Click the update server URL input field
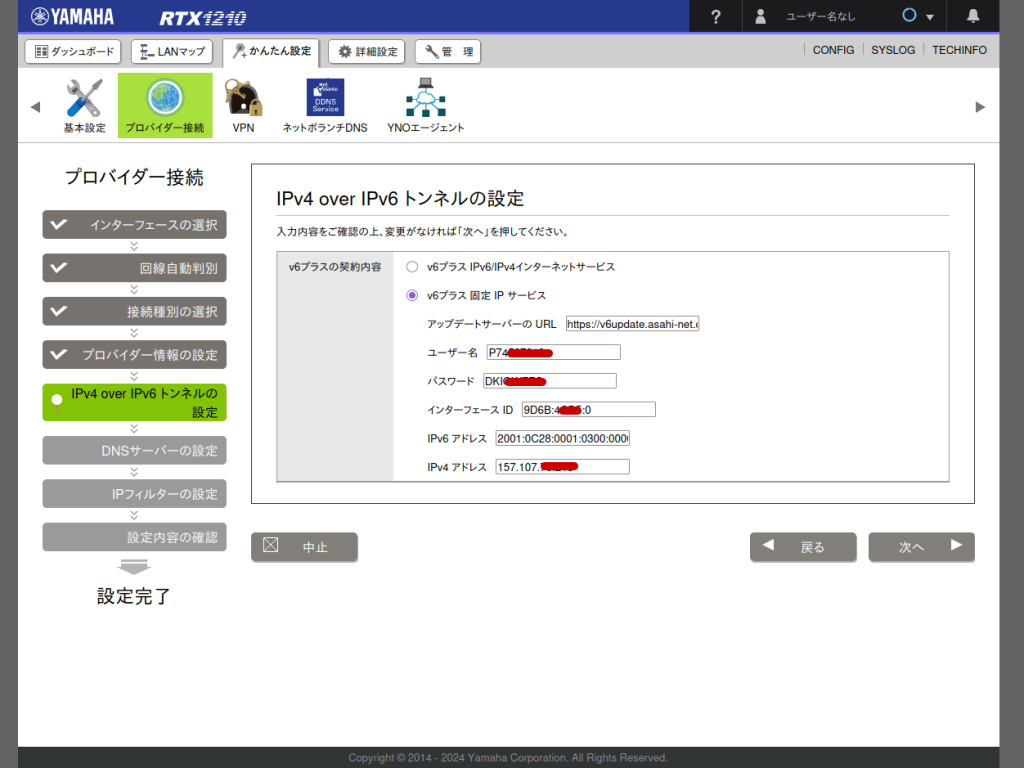This screenshot has width=1024, height=768. tap(632, 324)
